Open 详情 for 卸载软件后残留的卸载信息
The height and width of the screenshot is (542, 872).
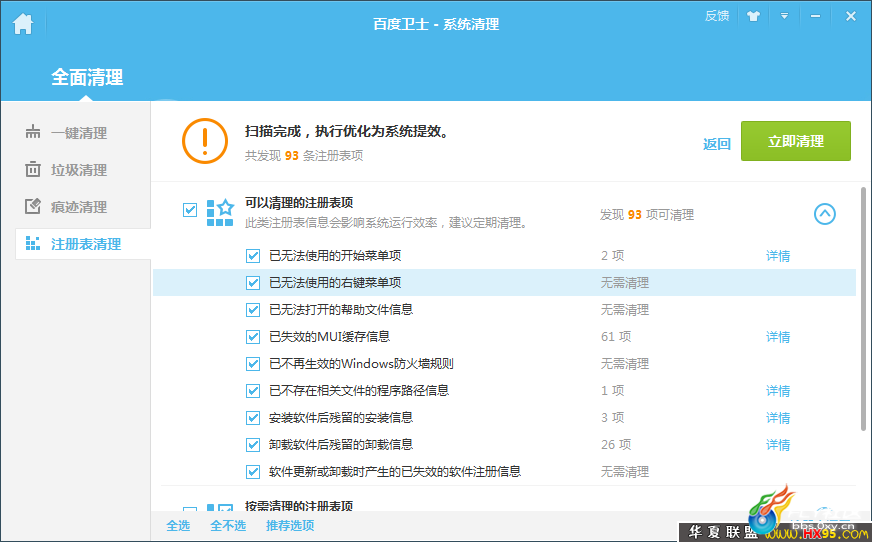[778, 445]
